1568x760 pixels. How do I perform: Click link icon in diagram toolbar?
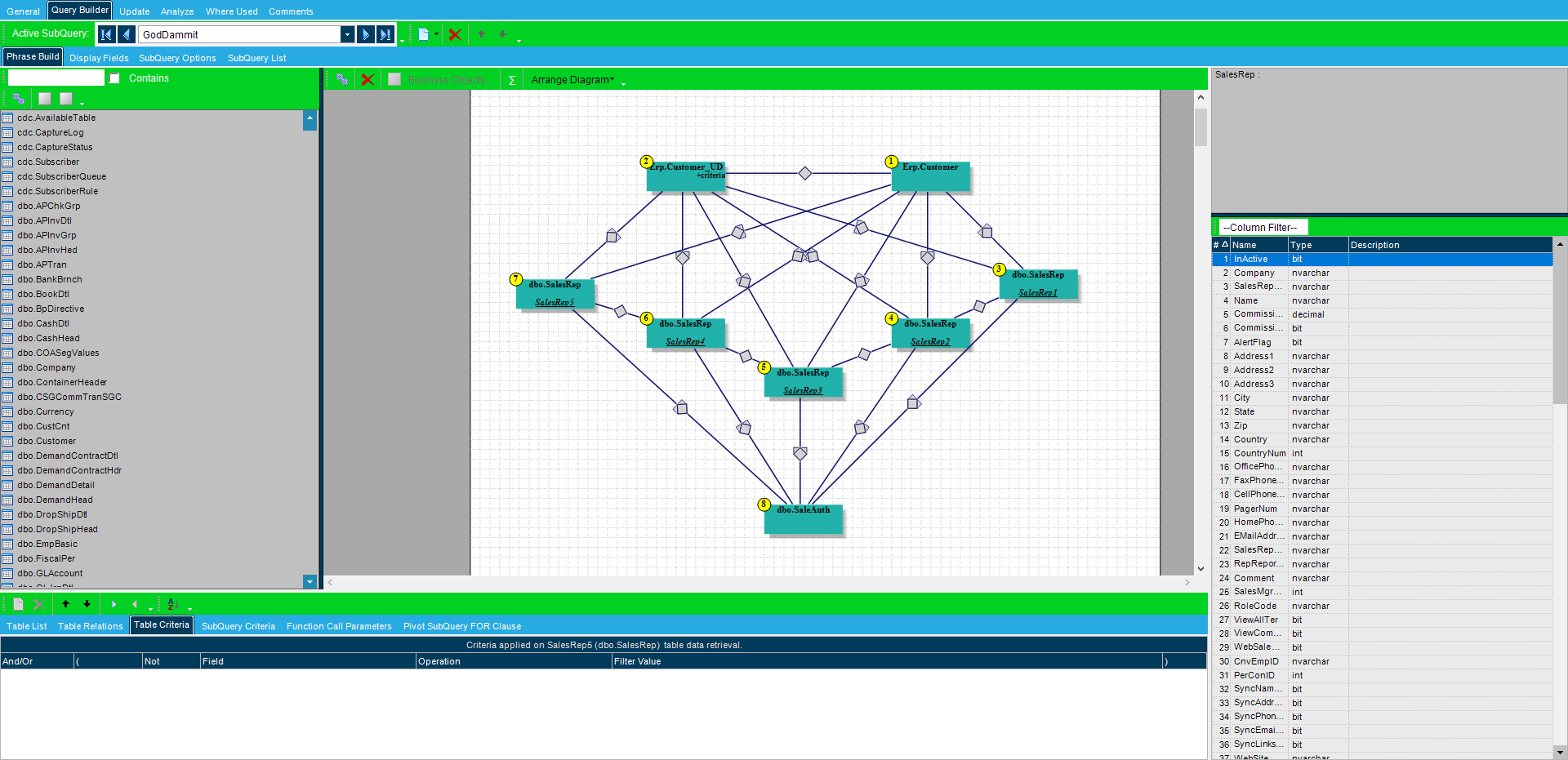(x=342, y=79)
